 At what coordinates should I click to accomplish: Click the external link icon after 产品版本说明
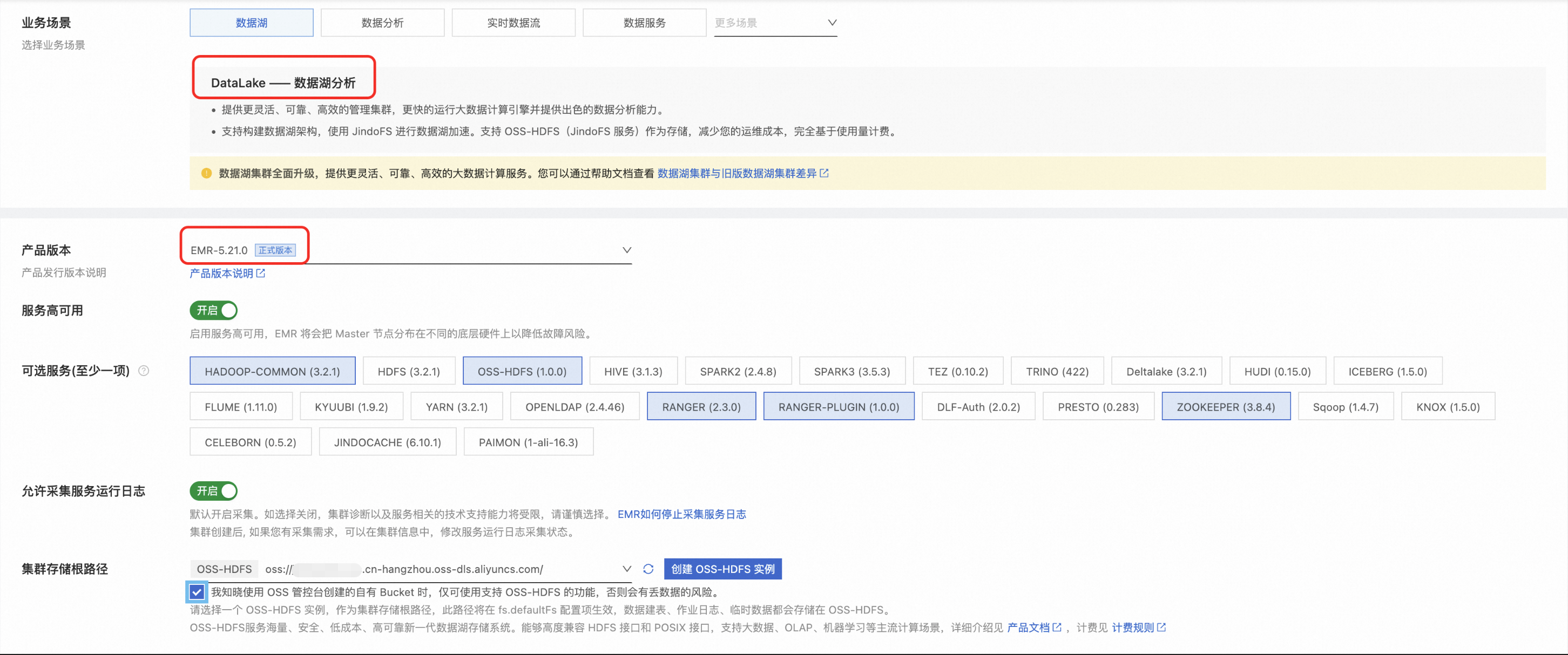(x=260, y=273)
